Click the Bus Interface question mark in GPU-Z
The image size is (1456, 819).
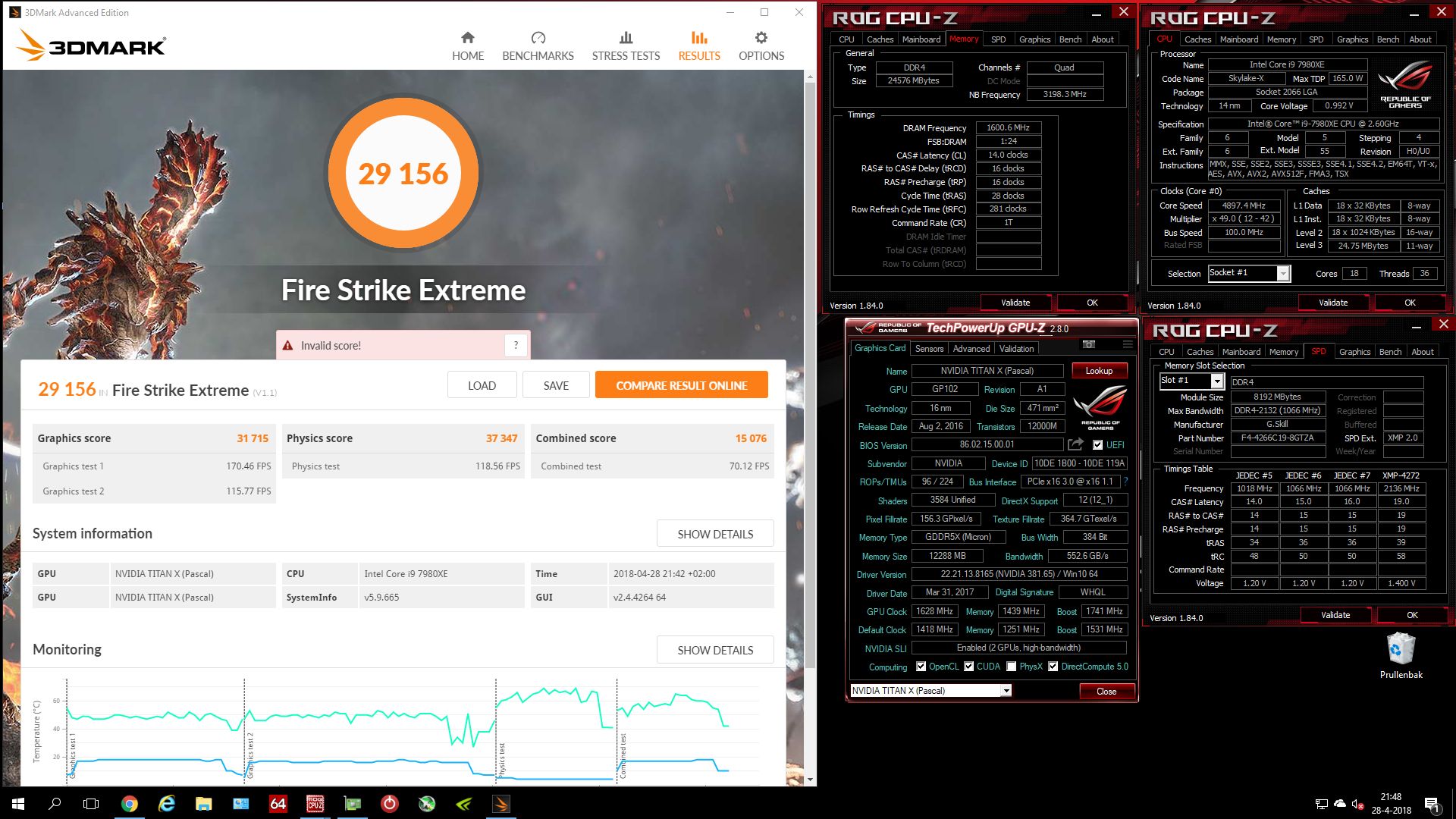(1125, 482)
